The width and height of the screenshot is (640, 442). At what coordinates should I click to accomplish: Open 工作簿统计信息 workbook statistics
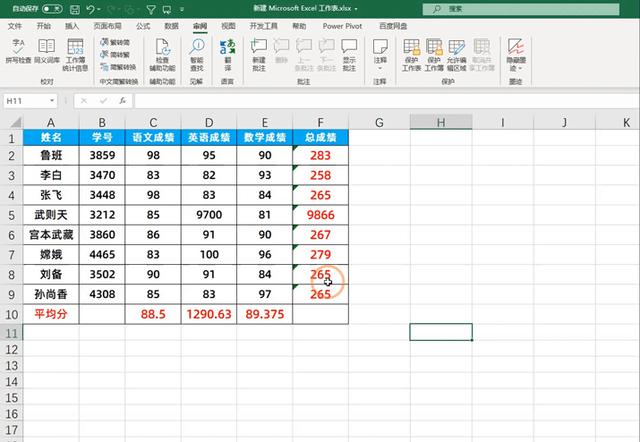tap(76, 52)
